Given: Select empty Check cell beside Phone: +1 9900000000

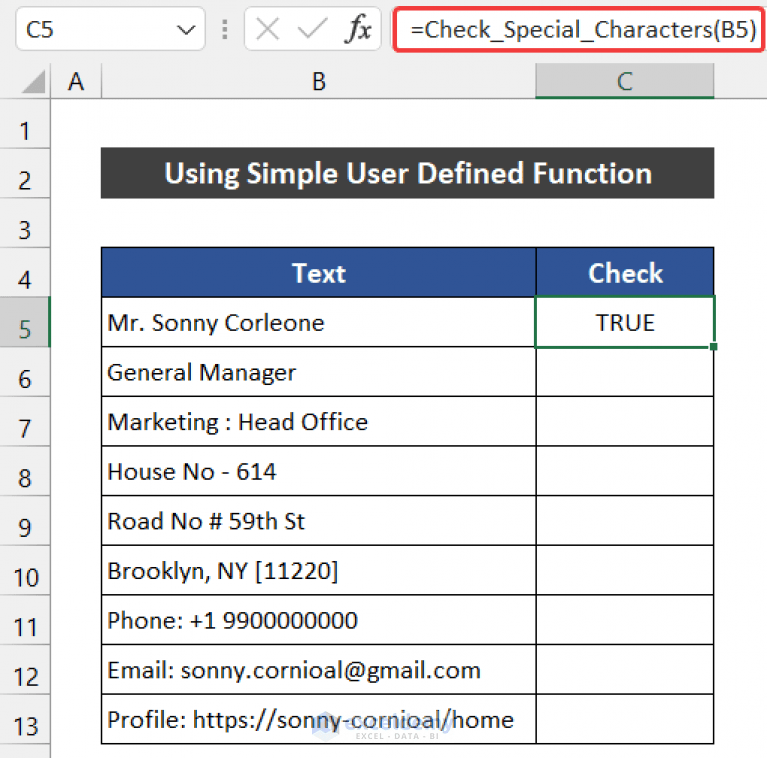Looking at the screenshot, I should (625, 620).
